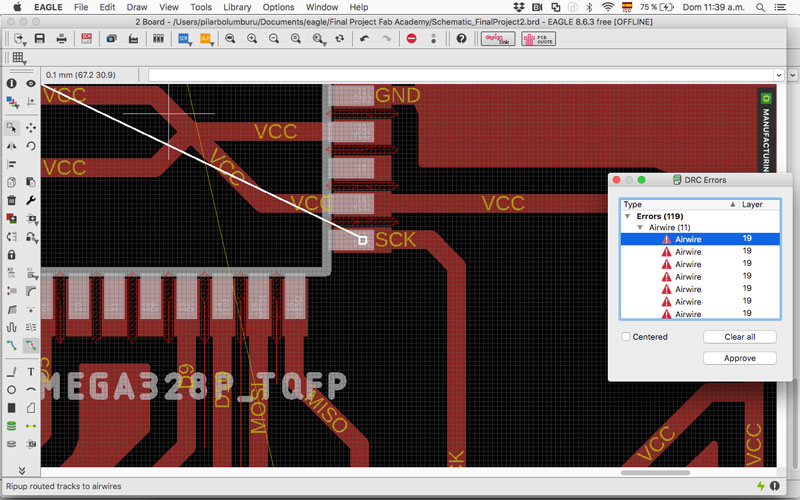Click the Print icon in toolbar

(x=62, y=39)
